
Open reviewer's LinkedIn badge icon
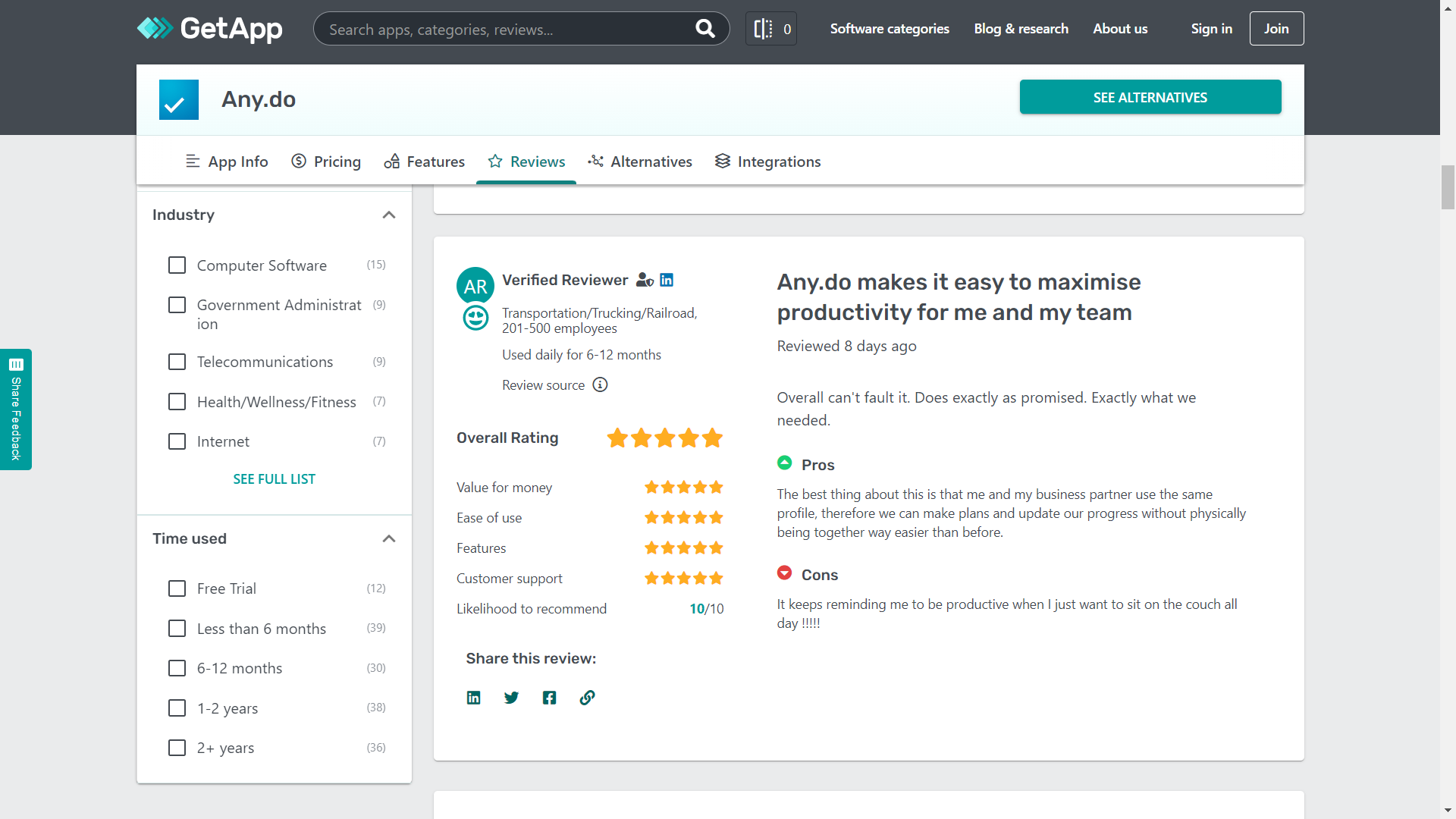point(667,280)
